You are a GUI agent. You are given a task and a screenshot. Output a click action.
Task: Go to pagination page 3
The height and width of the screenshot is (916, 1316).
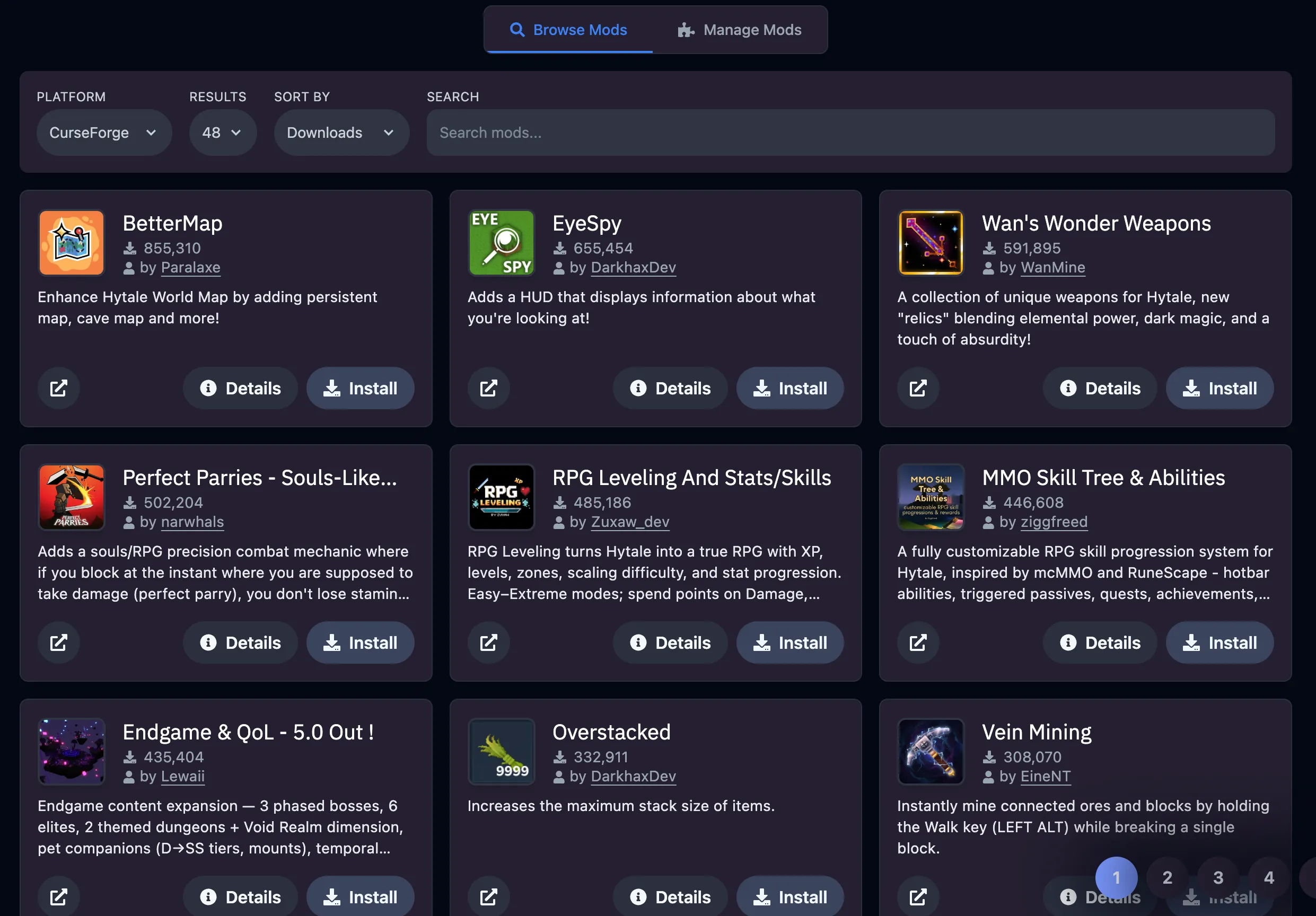tap(1218, 877)
